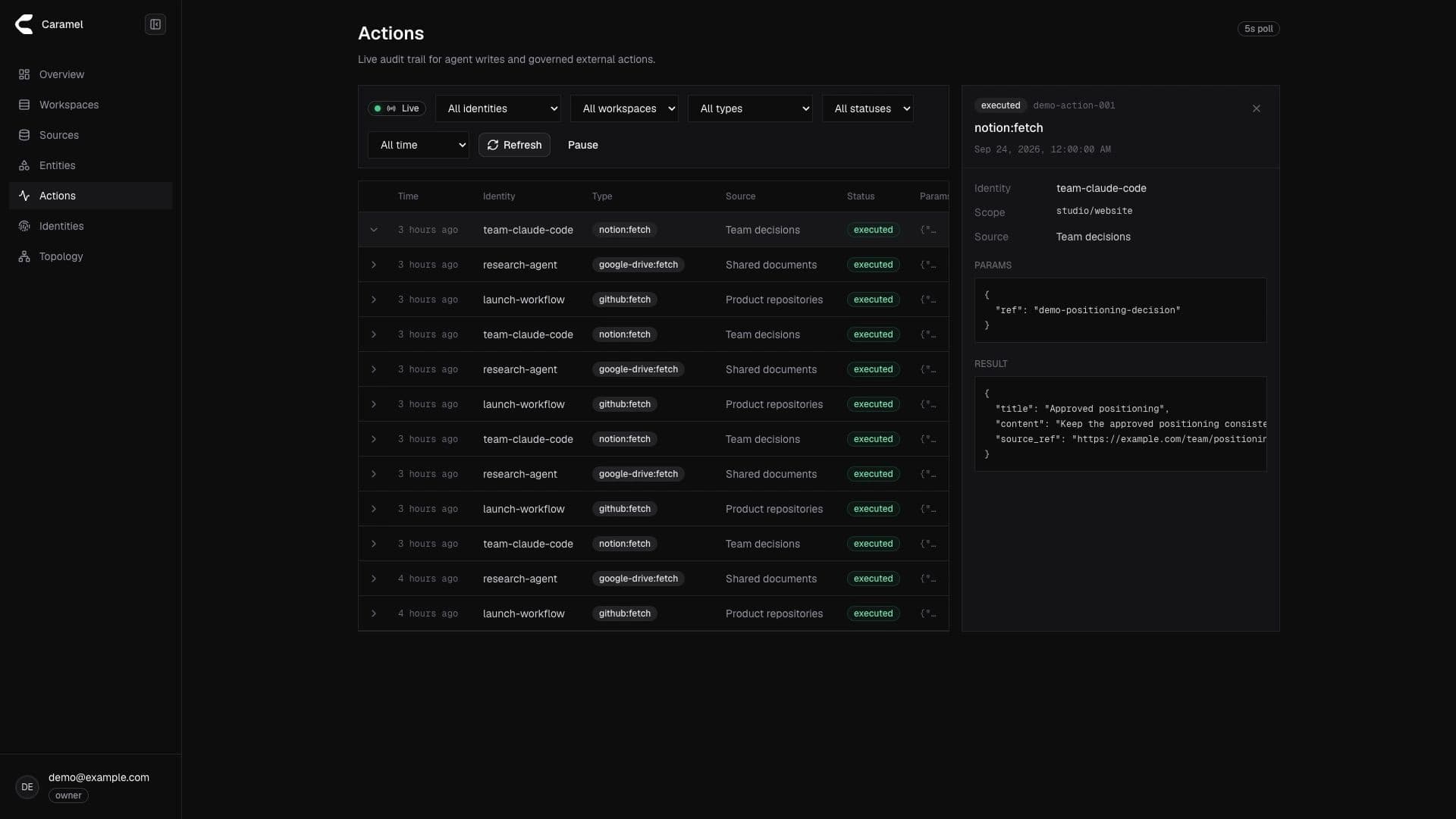Click the Time column header

coord(408,196)
